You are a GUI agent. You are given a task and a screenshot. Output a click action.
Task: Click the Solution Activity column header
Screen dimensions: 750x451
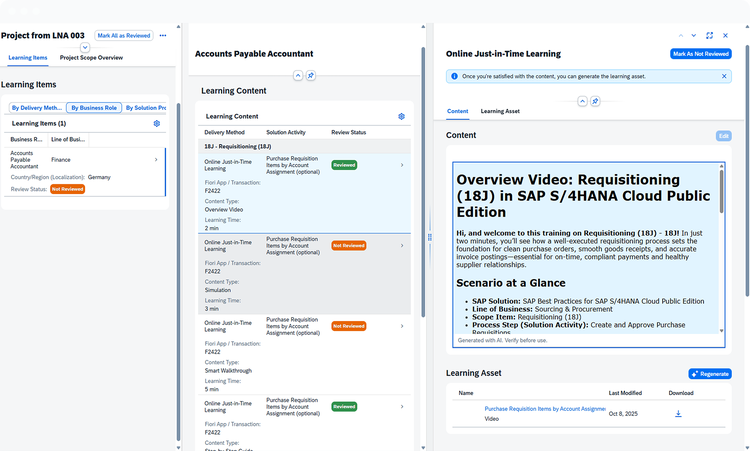pos(286,132)
